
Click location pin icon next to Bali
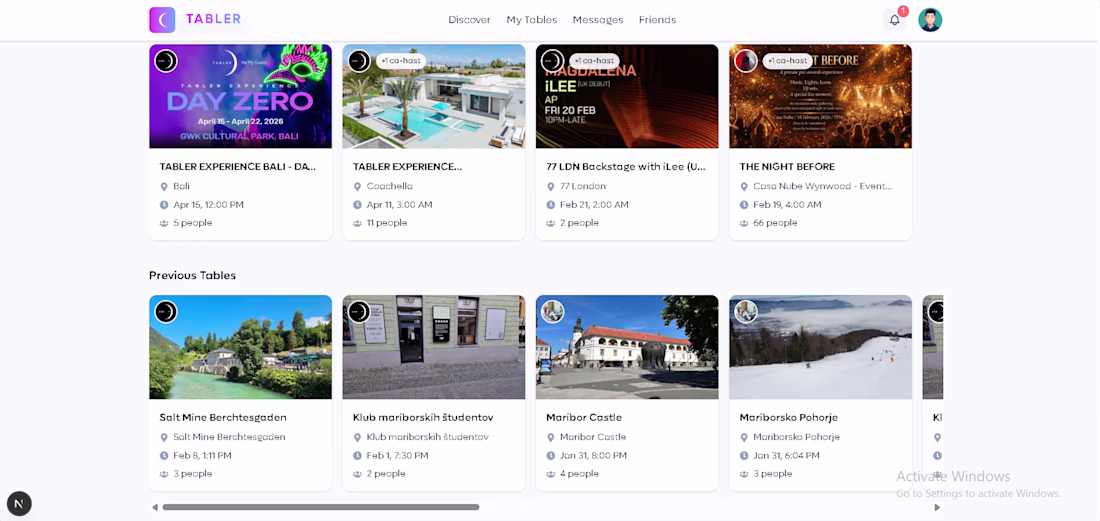[164, 187]
